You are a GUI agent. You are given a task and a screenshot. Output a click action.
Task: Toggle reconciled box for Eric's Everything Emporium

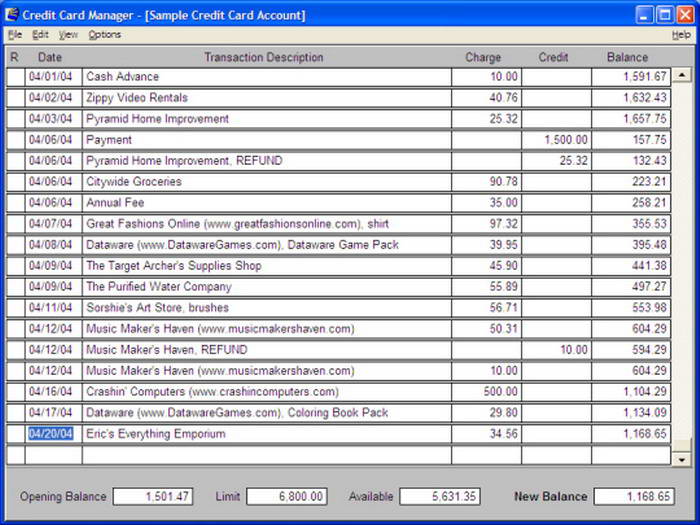point(16,433)
